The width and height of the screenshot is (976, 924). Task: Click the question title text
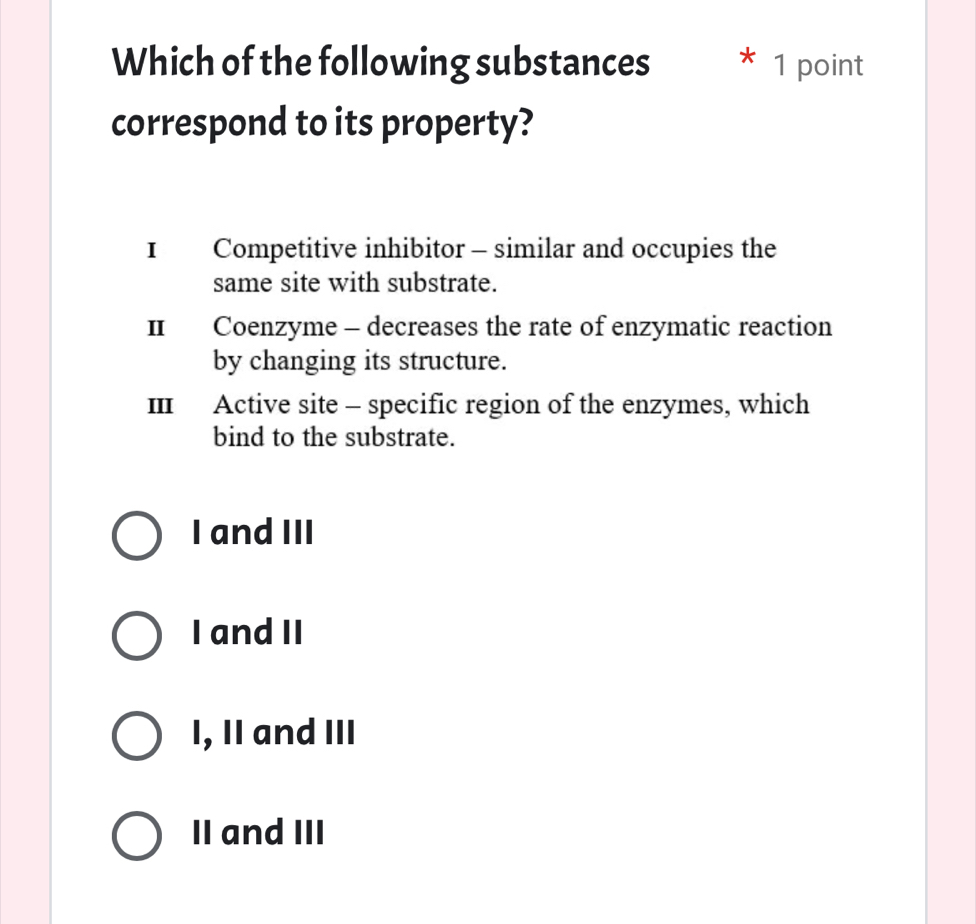pyautogui.click(x=380, y=62)
